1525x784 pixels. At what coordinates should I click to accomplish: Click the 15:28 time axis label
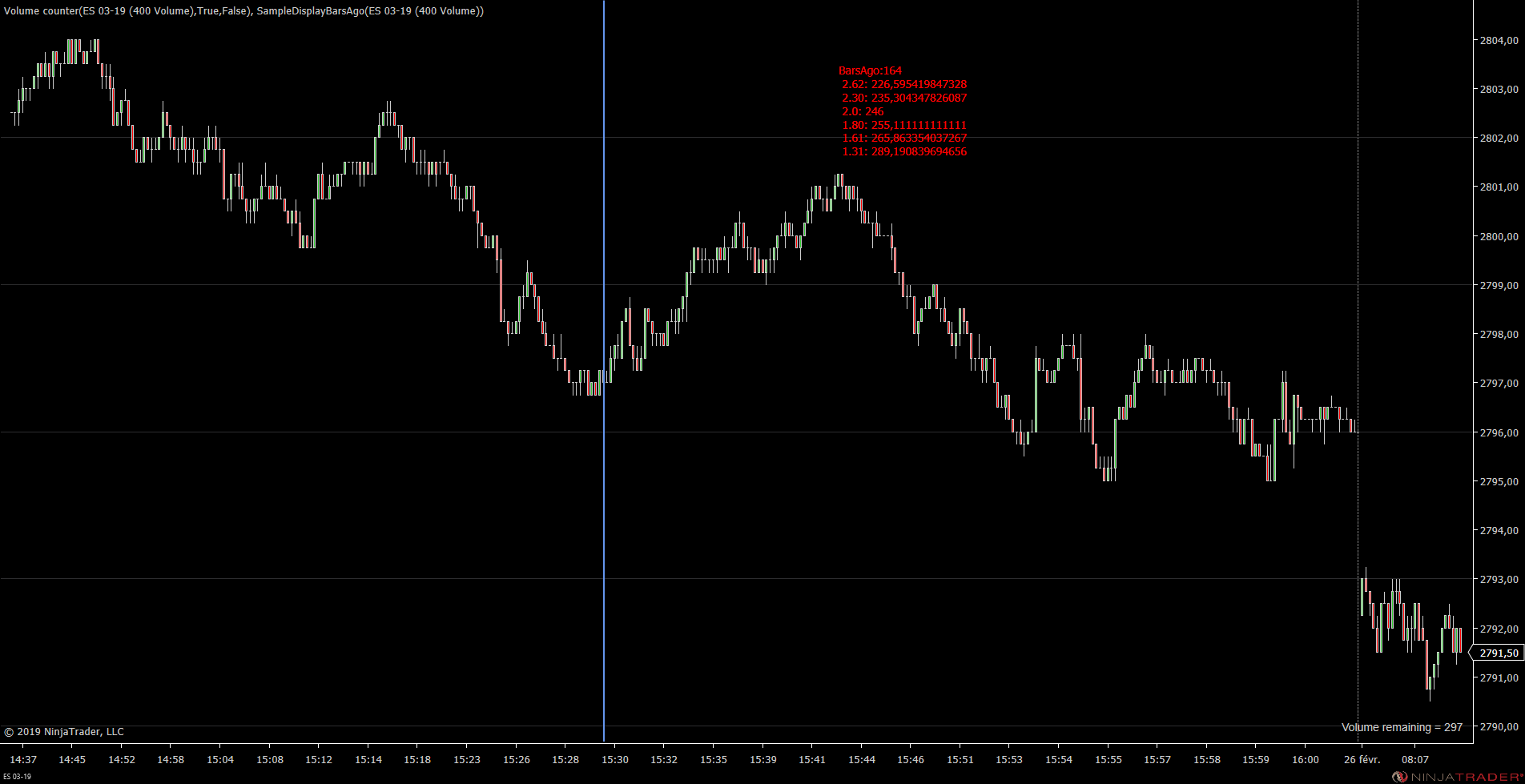pos(565,759)
